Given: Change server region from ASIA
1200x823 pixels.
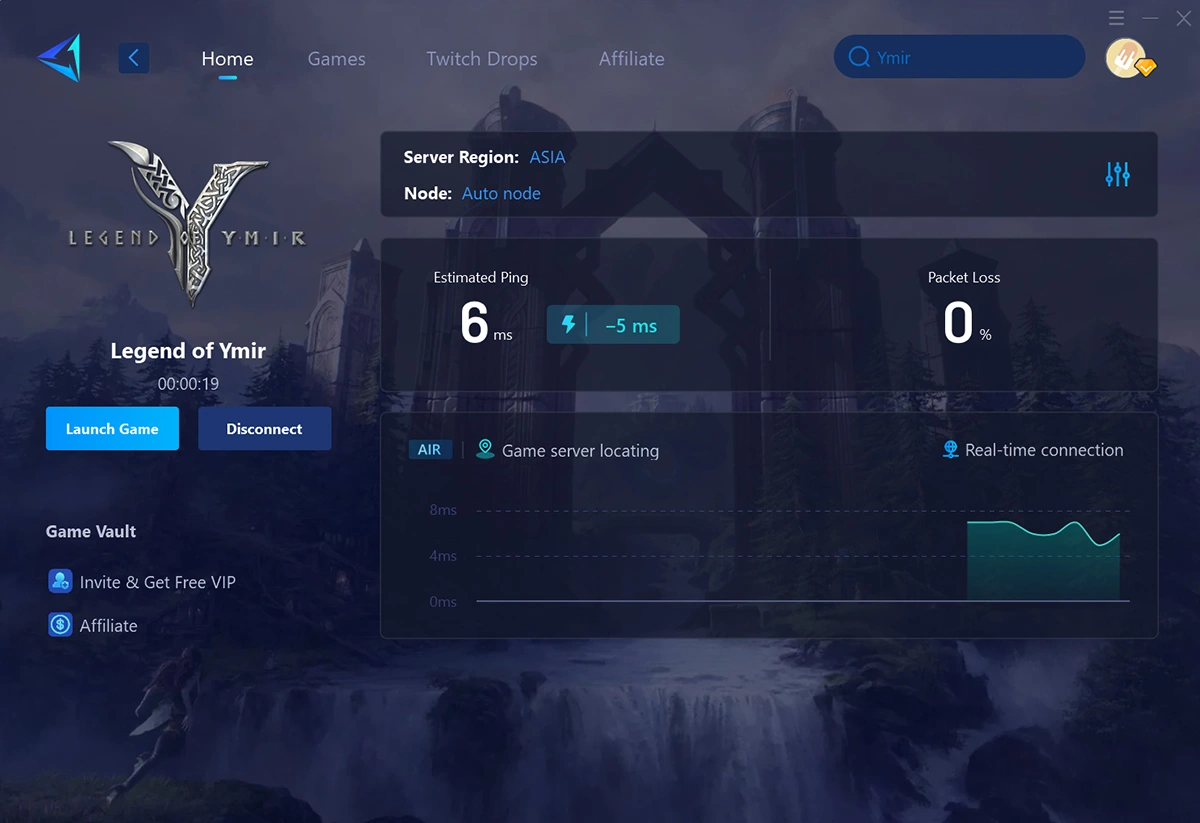Looking at the screenshot, I should tap(548, 157).
